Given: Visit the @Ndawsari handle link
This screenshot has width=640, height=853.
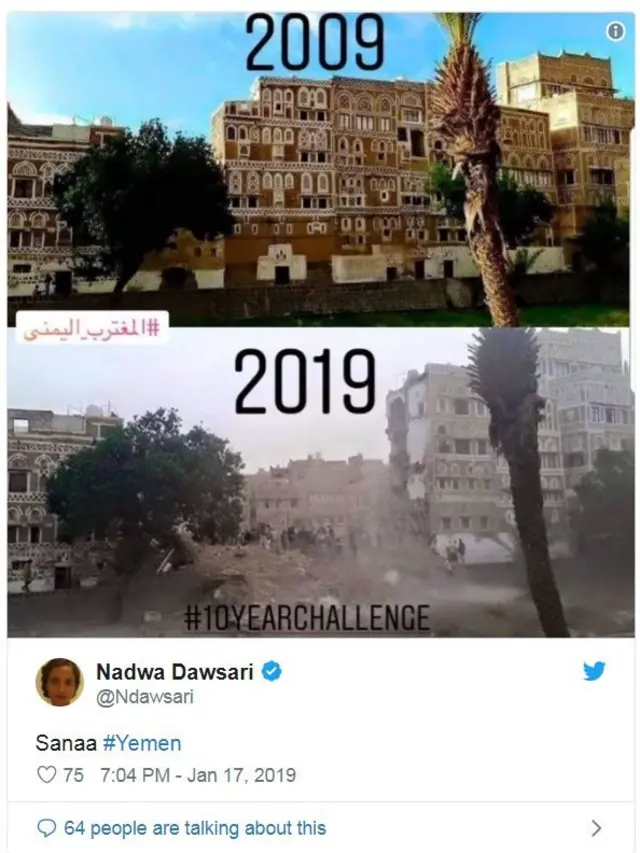Looking at the screenshot, I should [x=145, y=697].
